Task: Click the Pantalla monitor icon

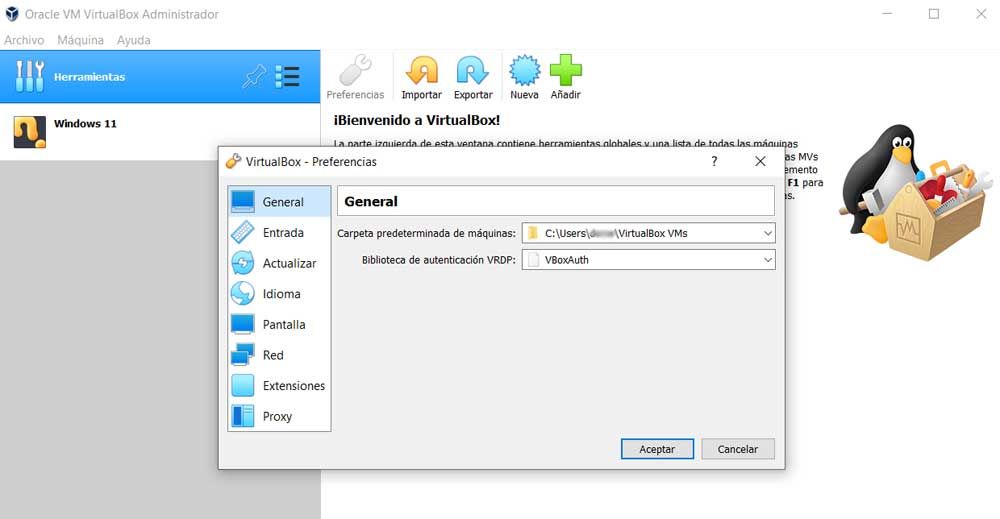Action: (242, 325)
